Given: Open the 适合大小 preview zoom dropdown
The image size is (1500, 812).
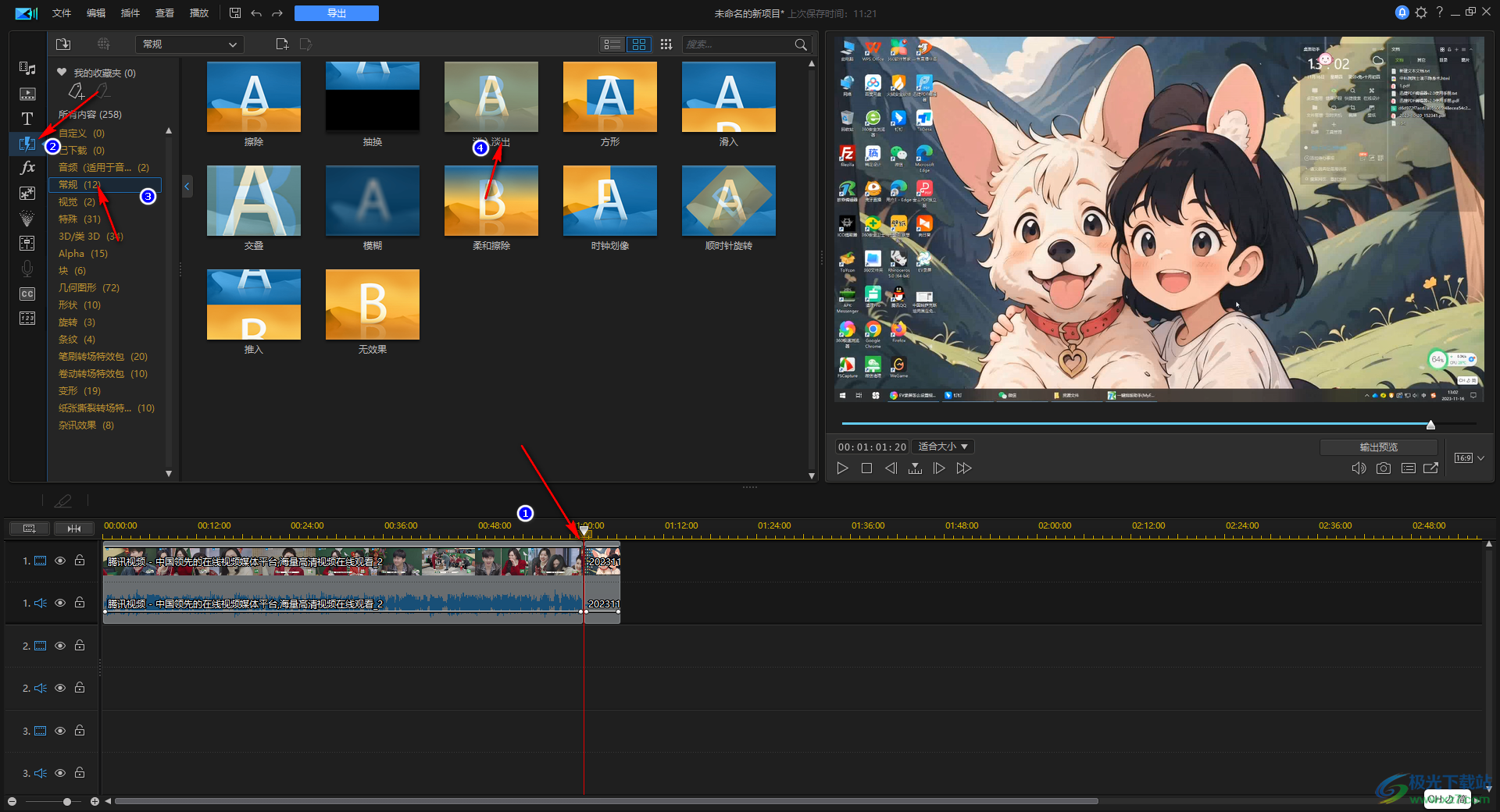Looking at the screenshot, I should point(944,447).
